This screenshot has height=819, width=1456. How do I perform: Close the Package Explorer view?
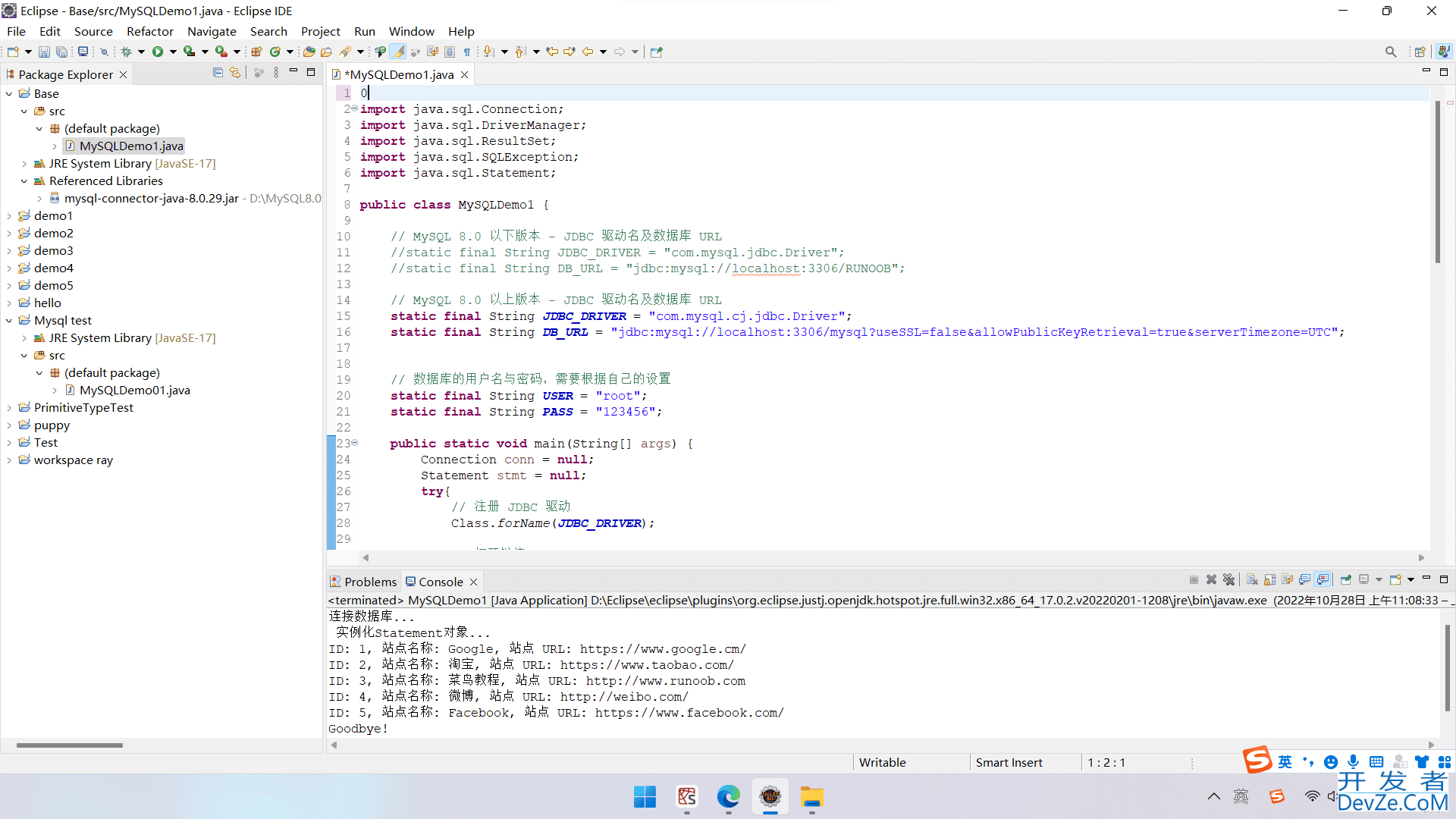pos(123,74)
